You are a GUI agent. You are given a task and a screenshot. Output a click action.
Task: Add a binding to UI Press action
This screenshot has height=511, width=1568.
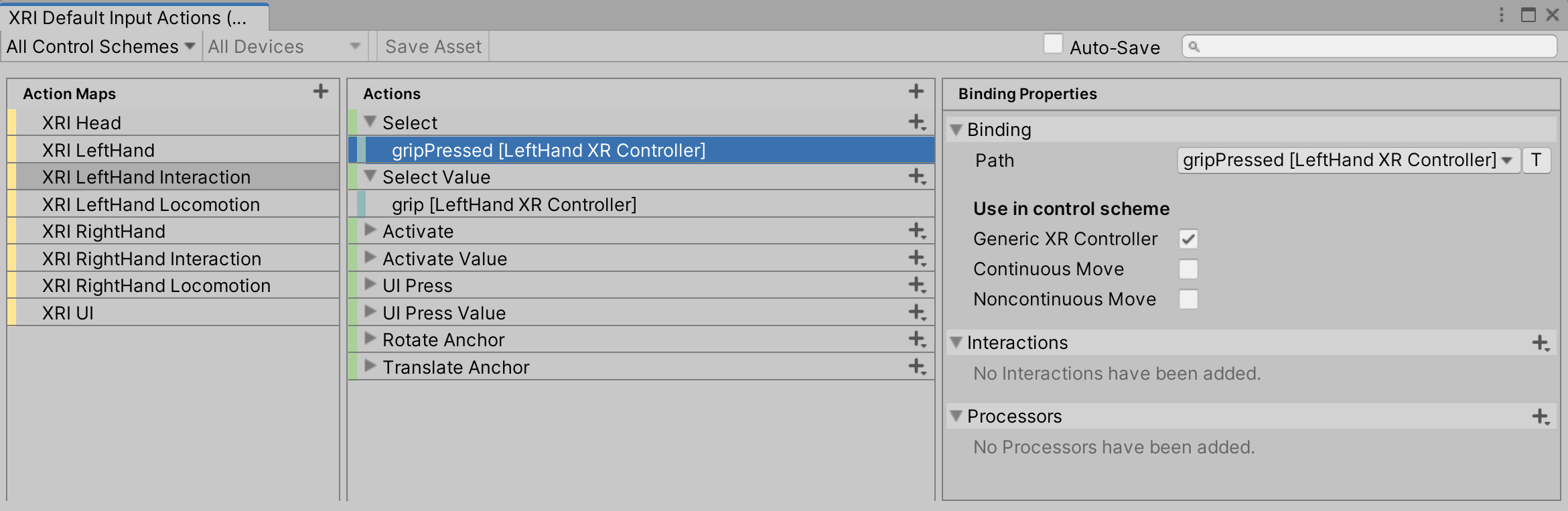(x=918, y=285)
